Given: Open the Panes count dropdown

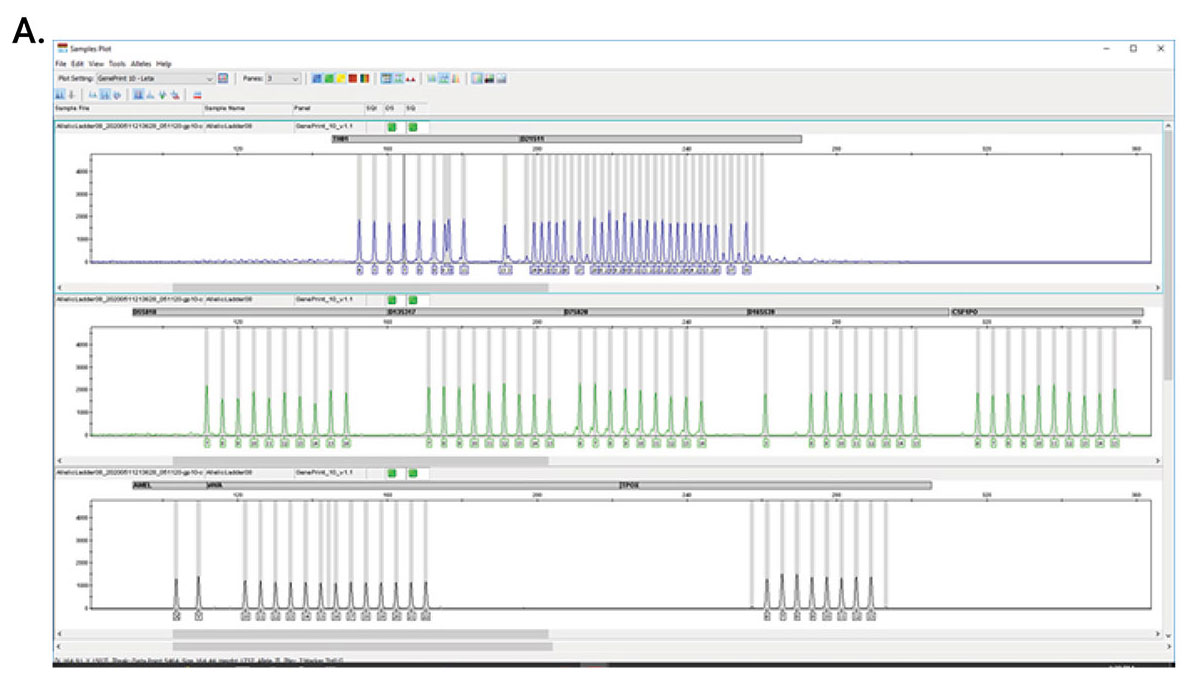Looking at the screenshot, I should (295, 78).
